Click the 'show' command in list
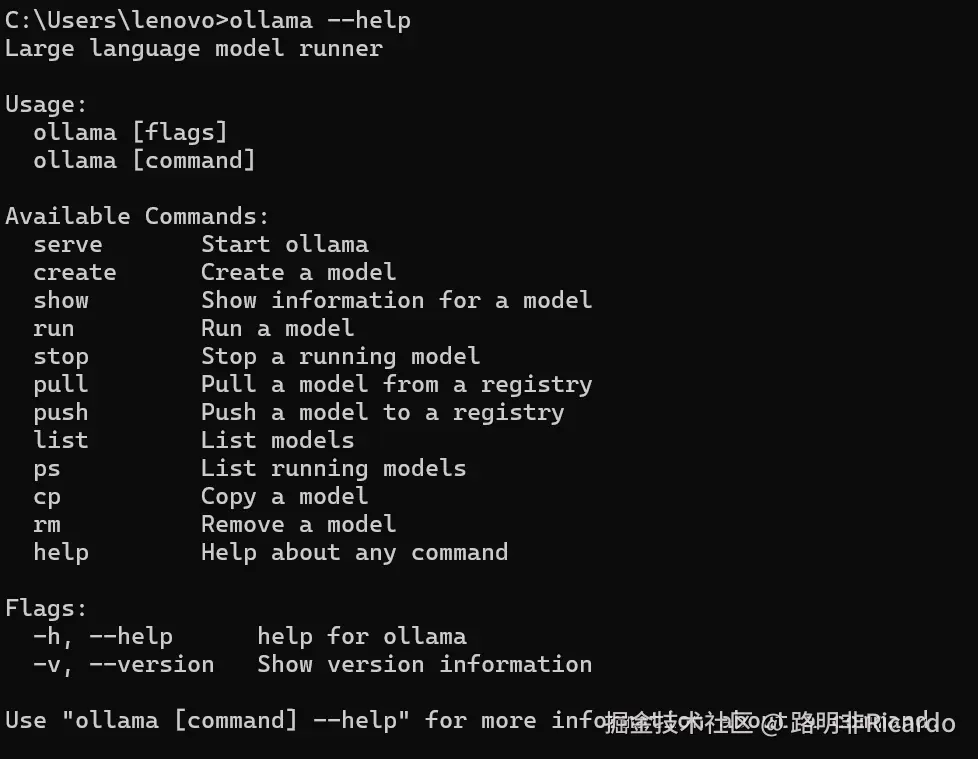 click(x=60, y=300)
